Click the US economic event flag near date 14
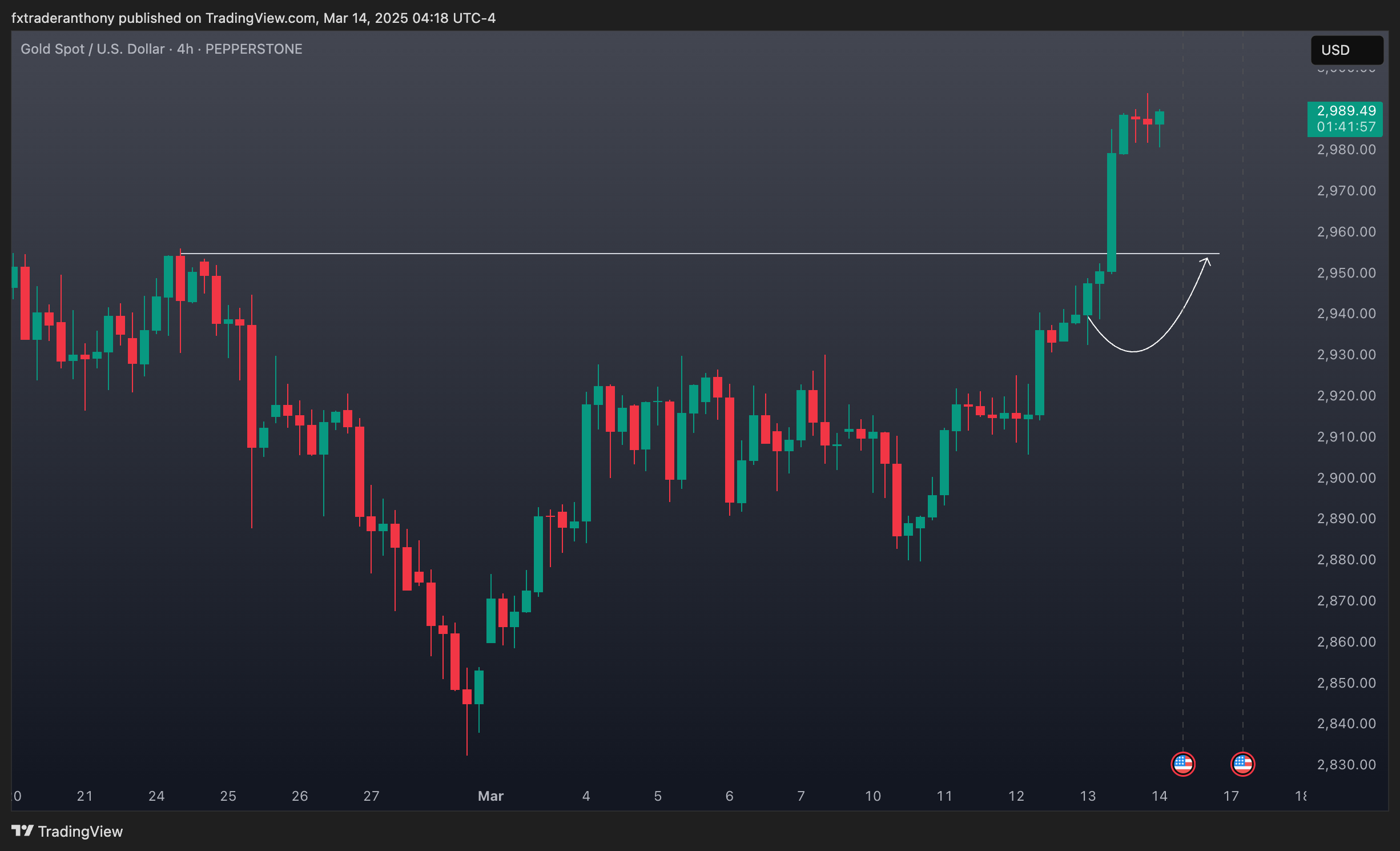 pos(1182,764)
